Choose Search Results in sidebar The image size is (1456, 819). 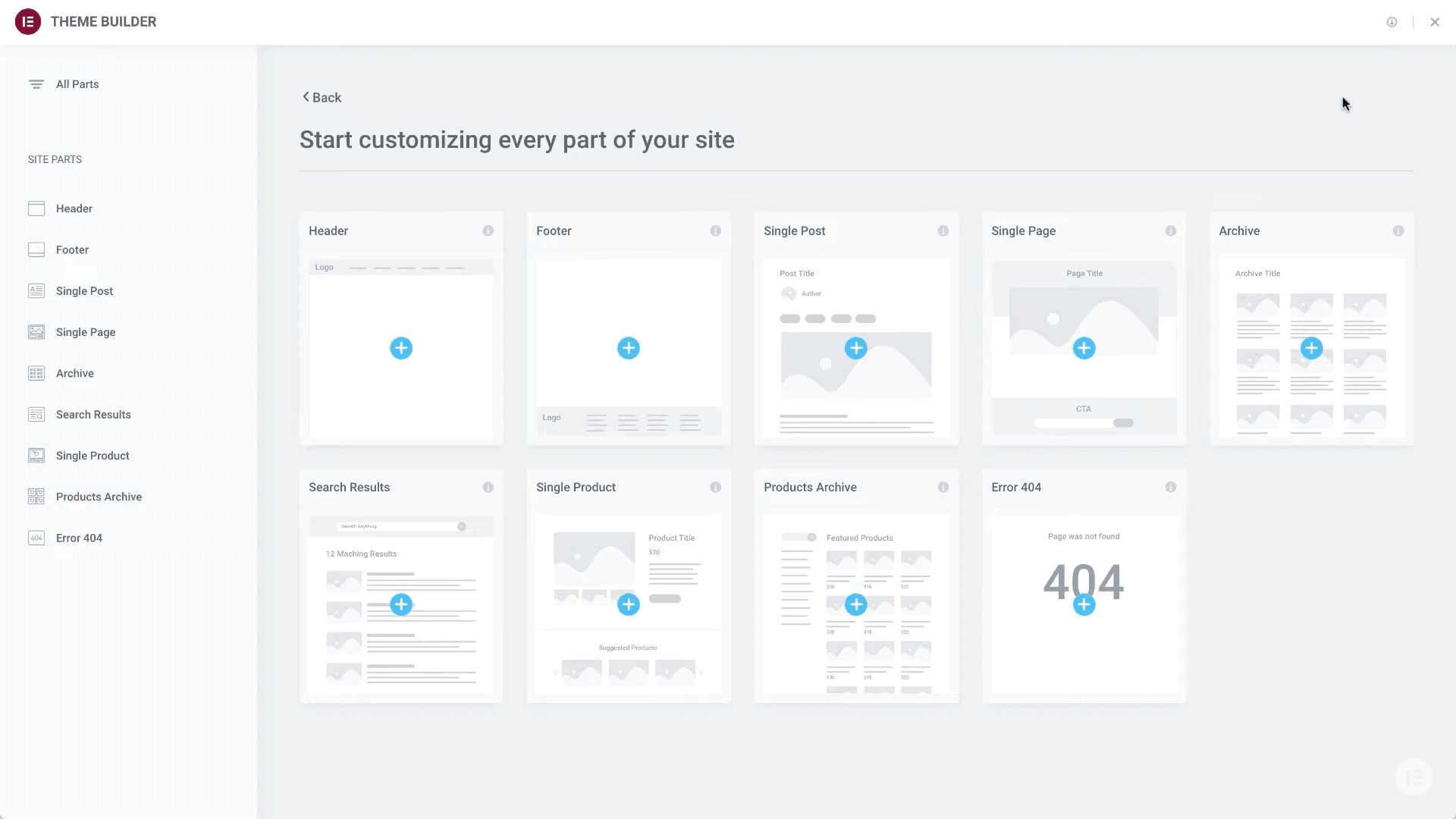click(93, 415)
